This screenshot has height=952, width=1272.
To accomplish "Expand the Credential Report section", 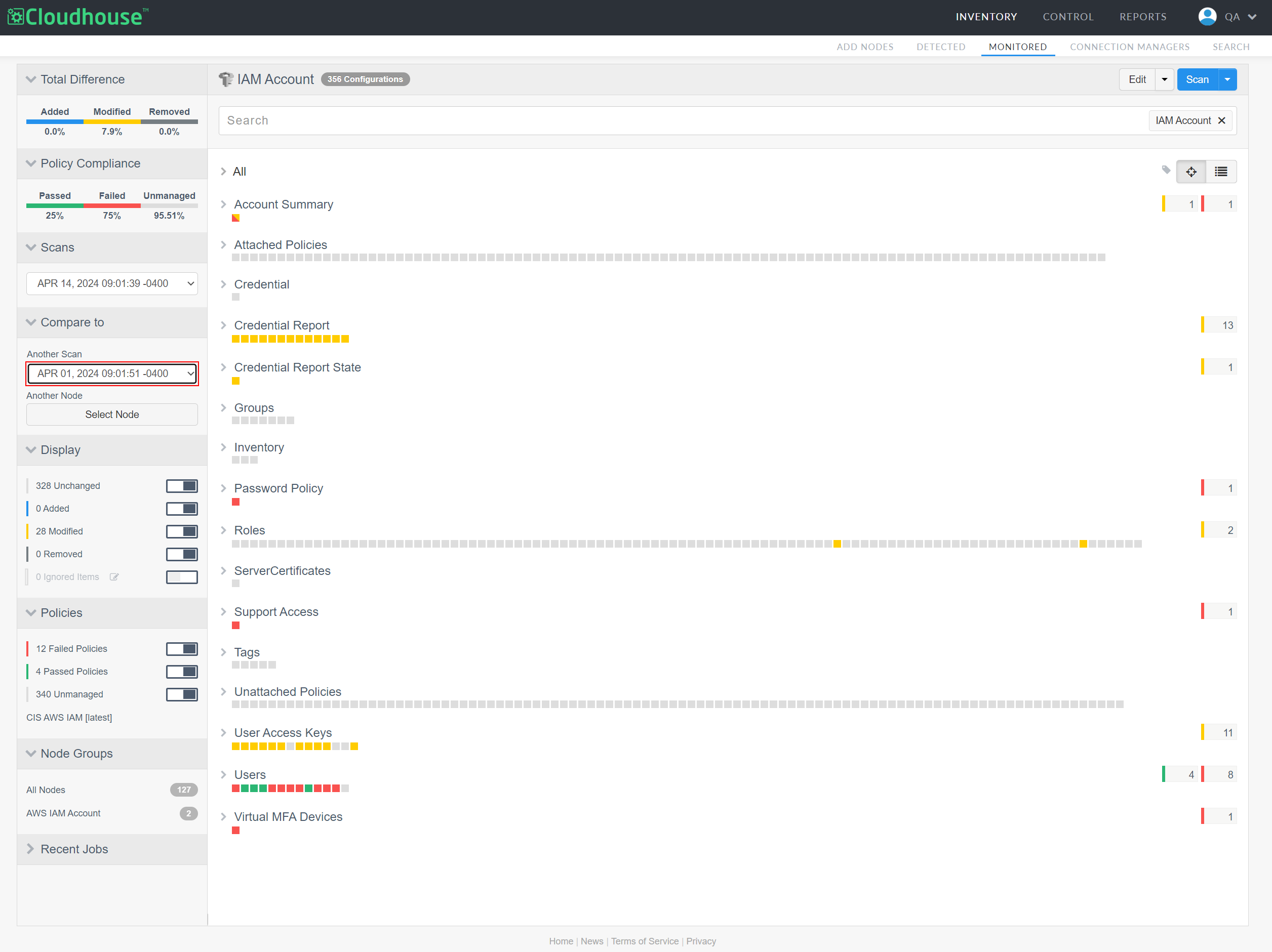I will coord(224,325).
